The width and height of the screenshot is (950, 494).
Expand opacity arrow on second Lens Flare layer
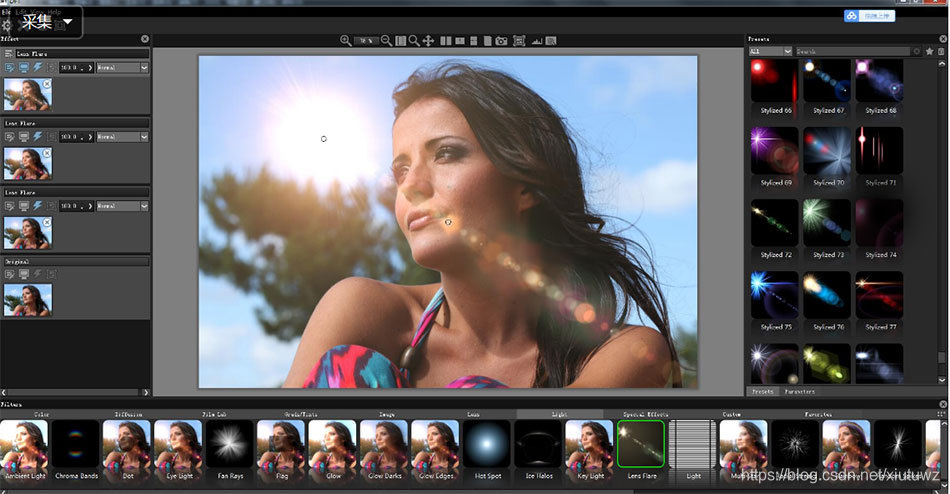point(90,137)
